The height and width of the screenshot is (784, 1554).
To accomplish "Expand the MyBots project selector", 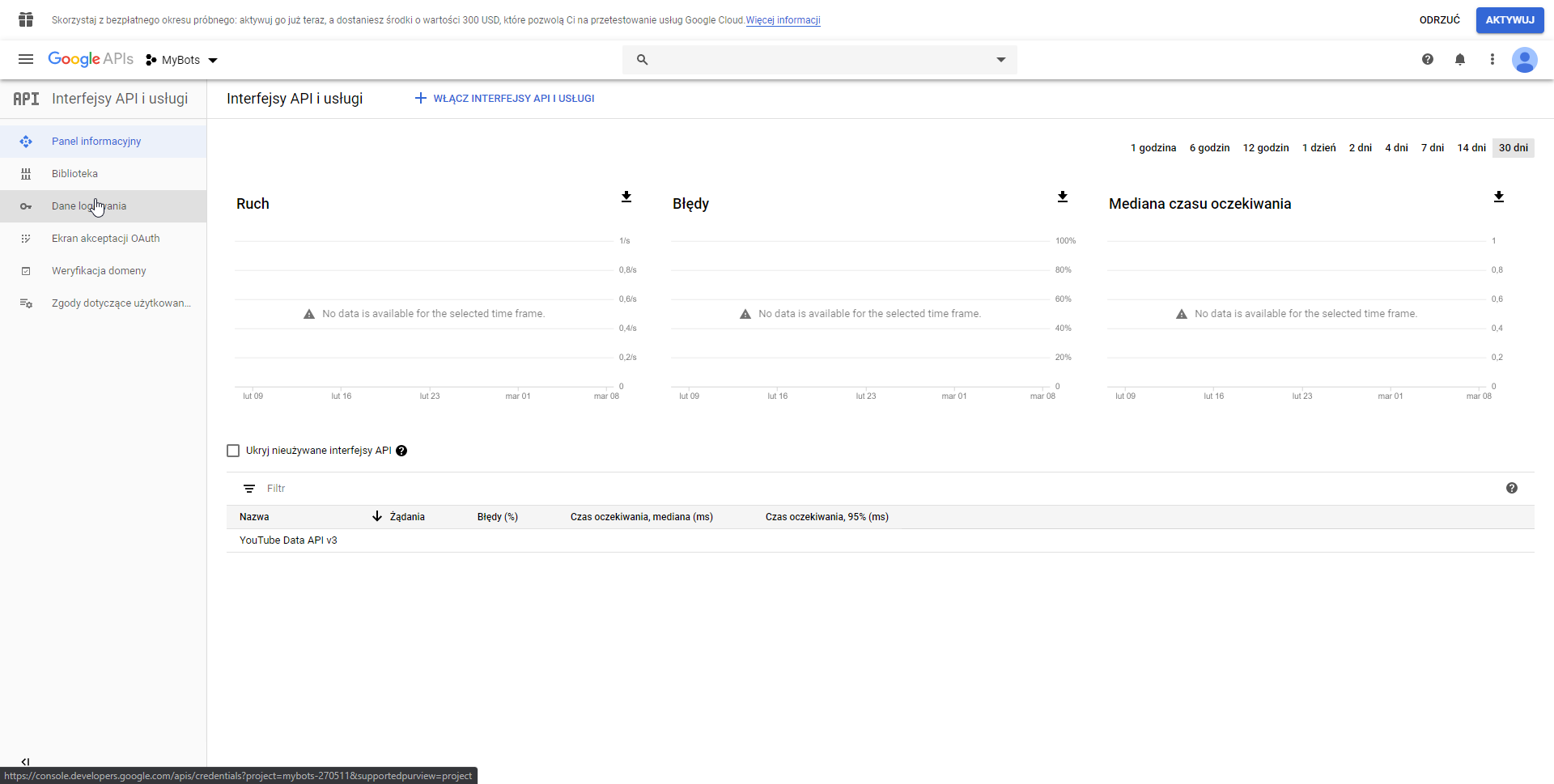I will pos(182,60).
